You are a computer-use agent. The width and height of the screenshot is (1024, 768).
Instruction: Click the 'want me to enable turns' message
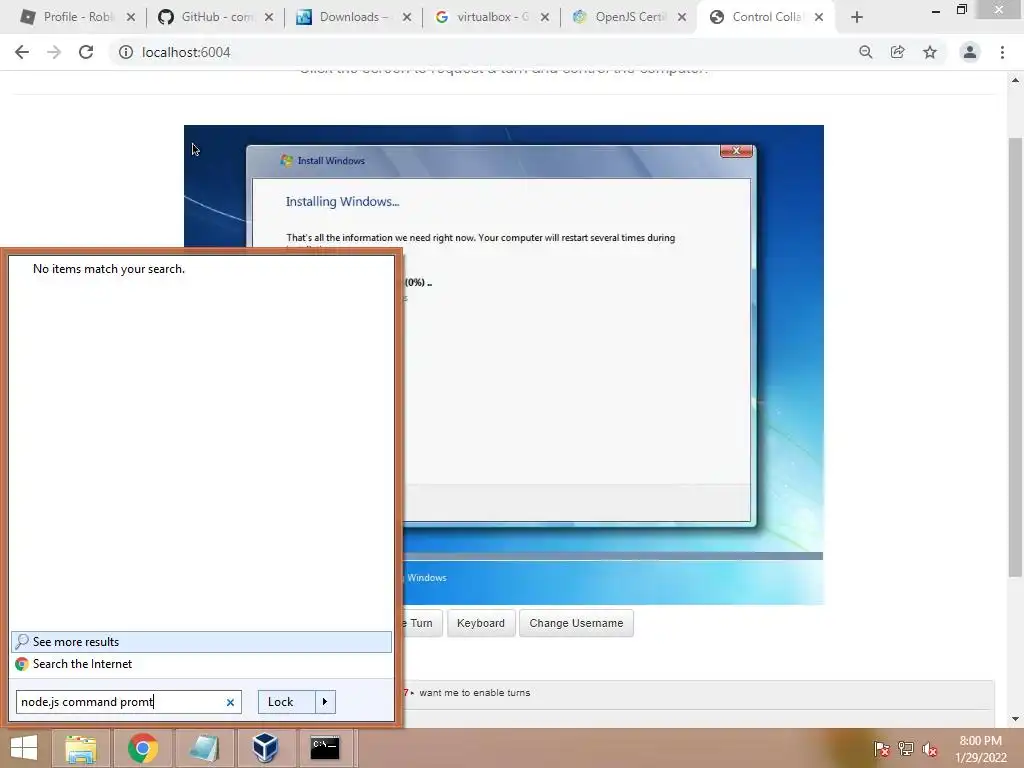(475, 693)
